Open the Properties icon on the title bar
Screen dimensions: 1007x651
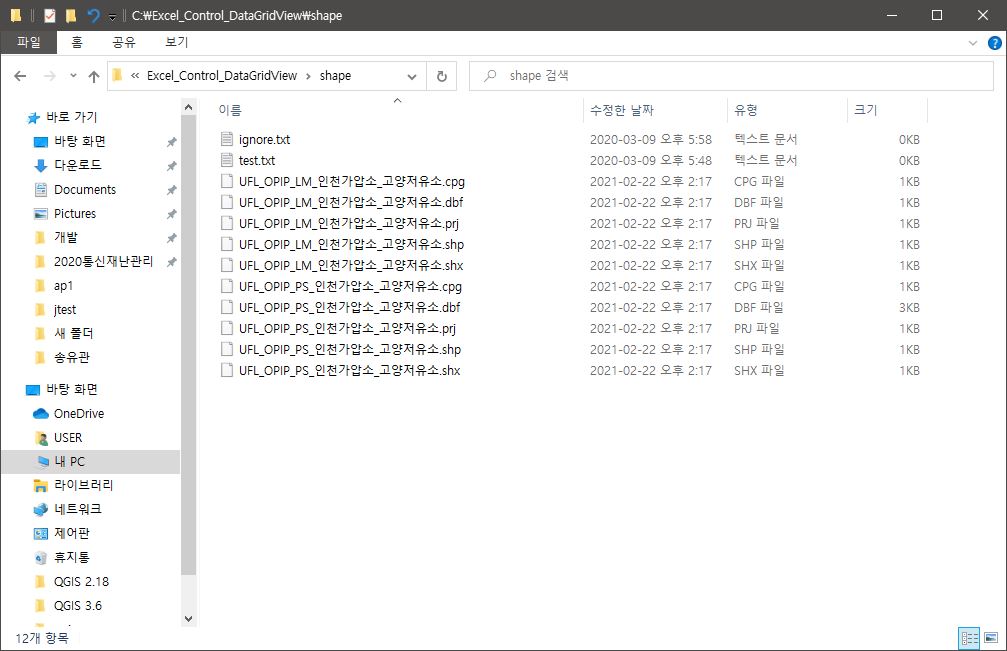pyautogui.click(x=50, y=15)
